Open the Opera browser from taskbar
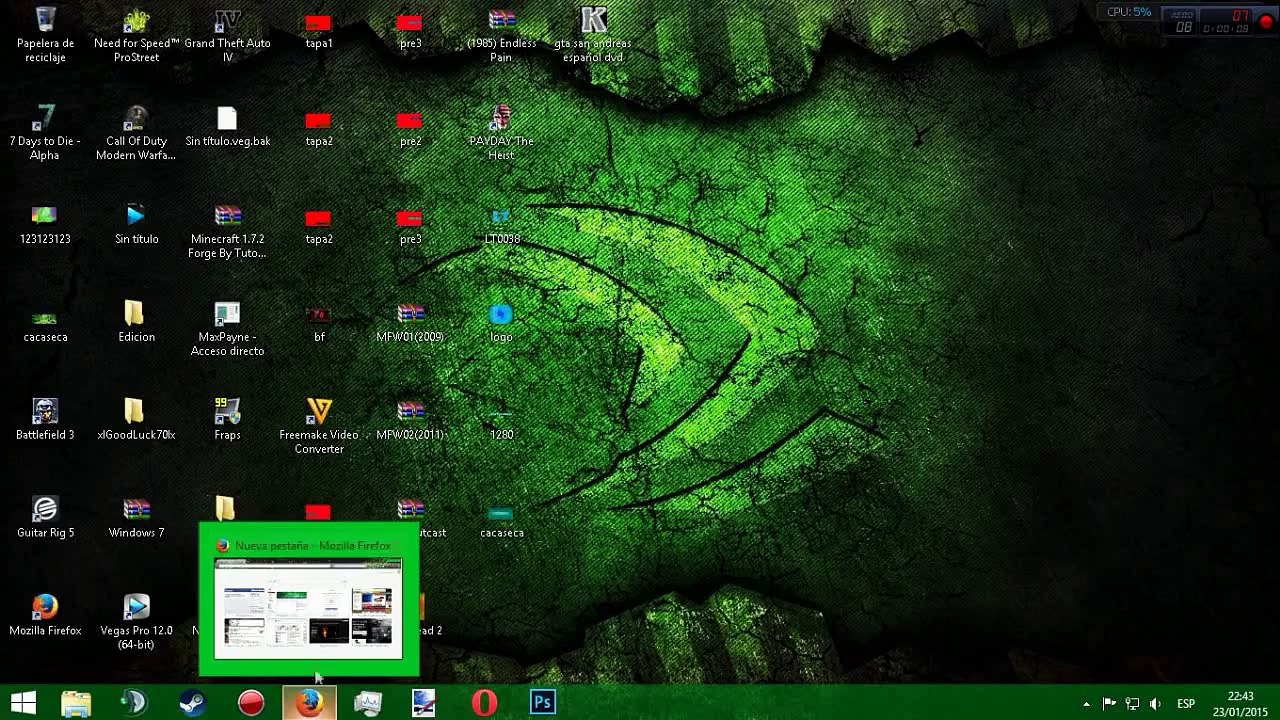 pyautogui.click(x=485, y=703)
